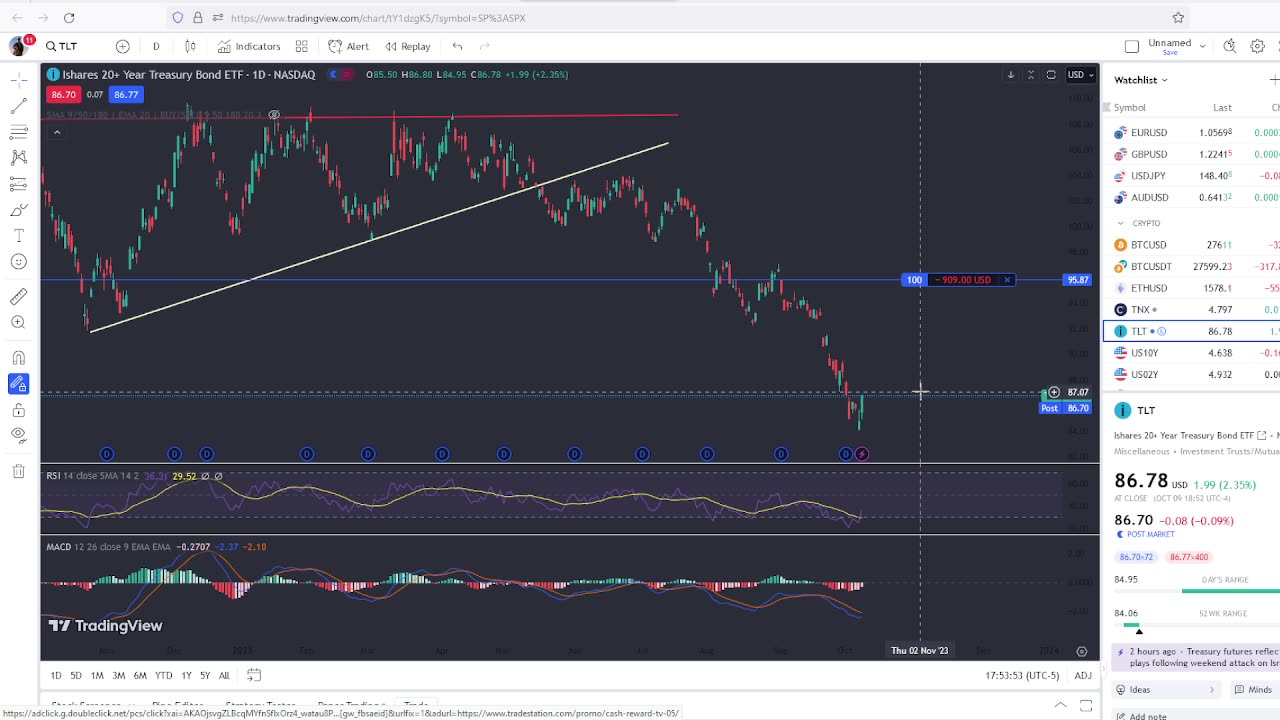Click the blue 86.77 buy price button

pyautogui.click(x=126, y=94)
